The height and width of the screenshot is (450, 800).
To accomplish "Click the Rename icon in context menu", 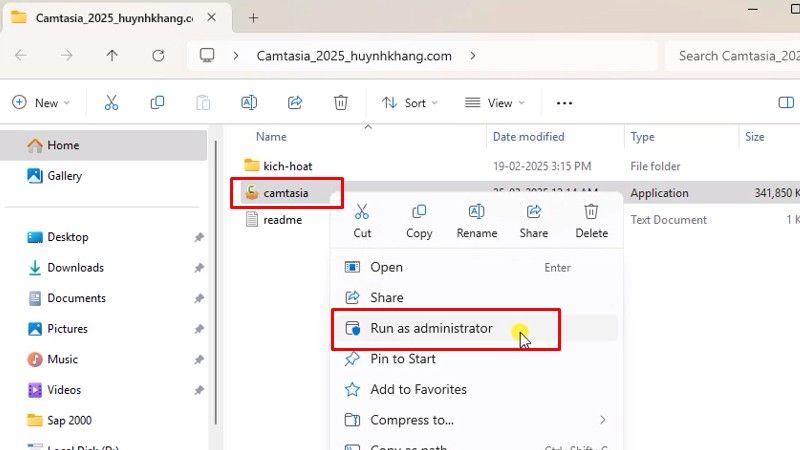I will [477, 212].
